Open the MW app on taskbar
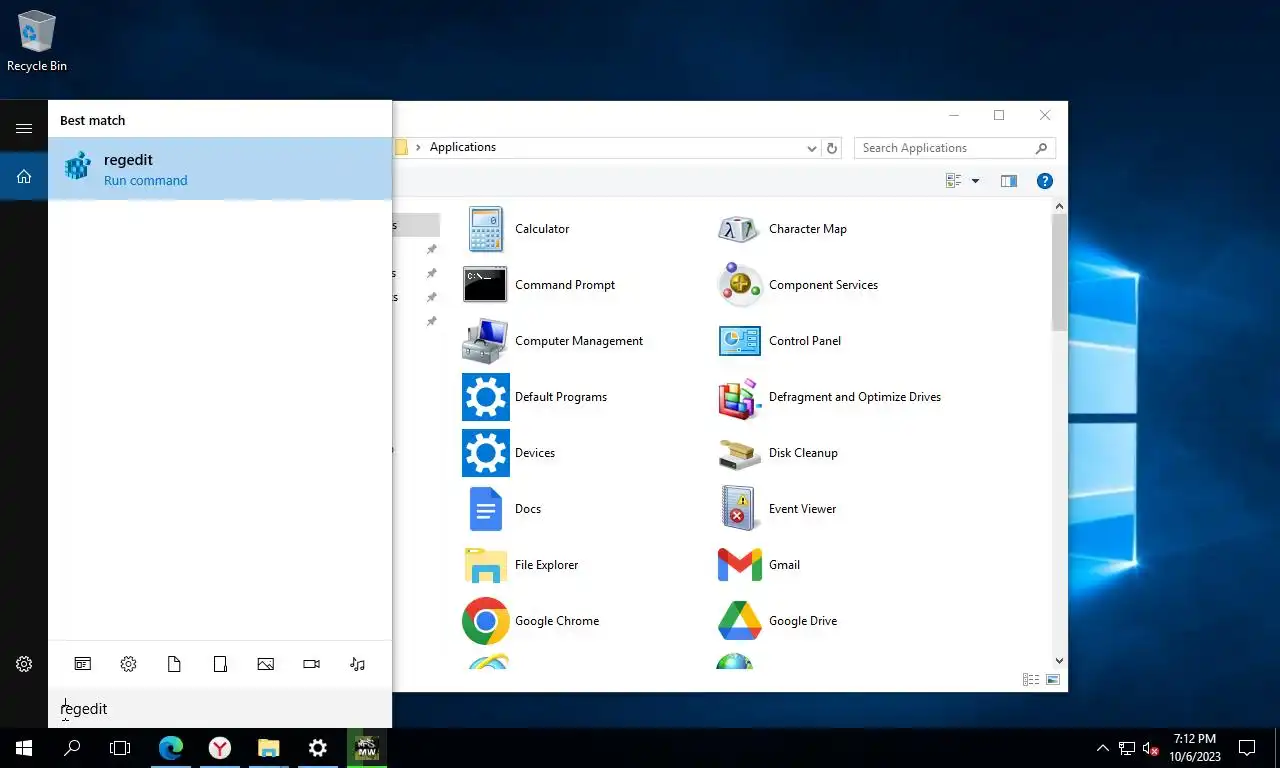Screen dimensions: 1280x768 coord(367,748)
